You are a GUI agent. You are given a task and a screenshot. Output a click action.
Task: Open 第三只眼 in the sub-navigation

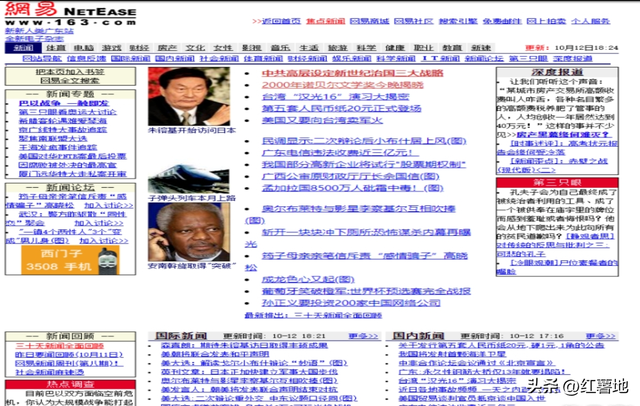(528, 59)
